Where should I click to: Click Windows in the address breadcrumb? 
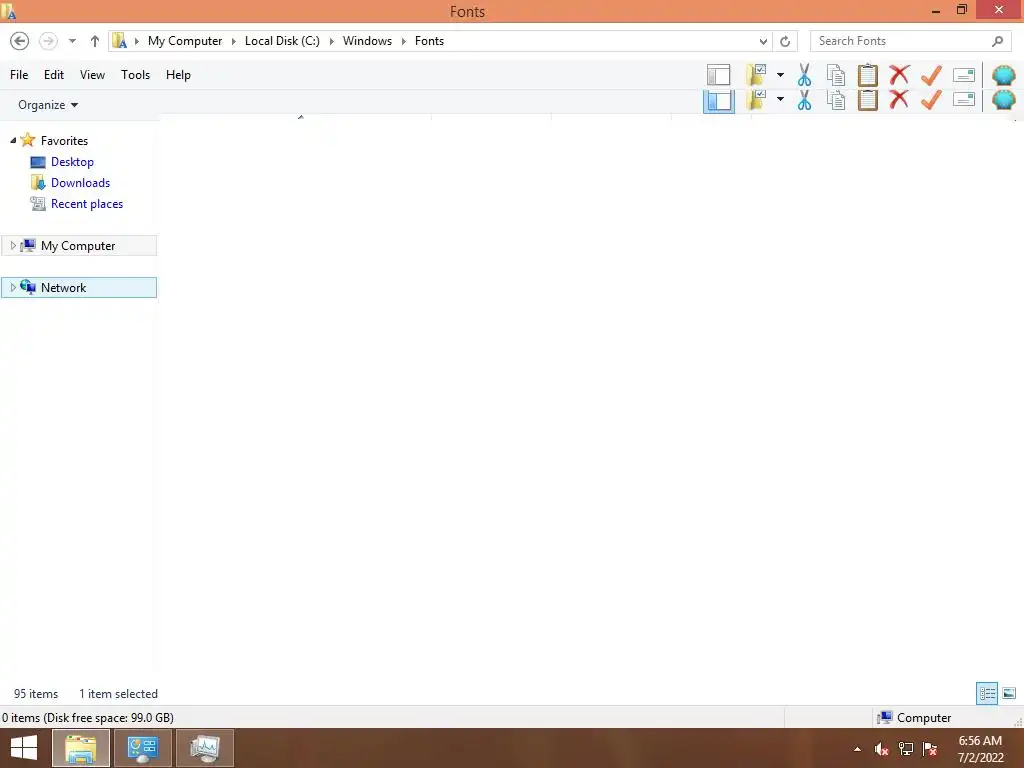tap(367, 41)
